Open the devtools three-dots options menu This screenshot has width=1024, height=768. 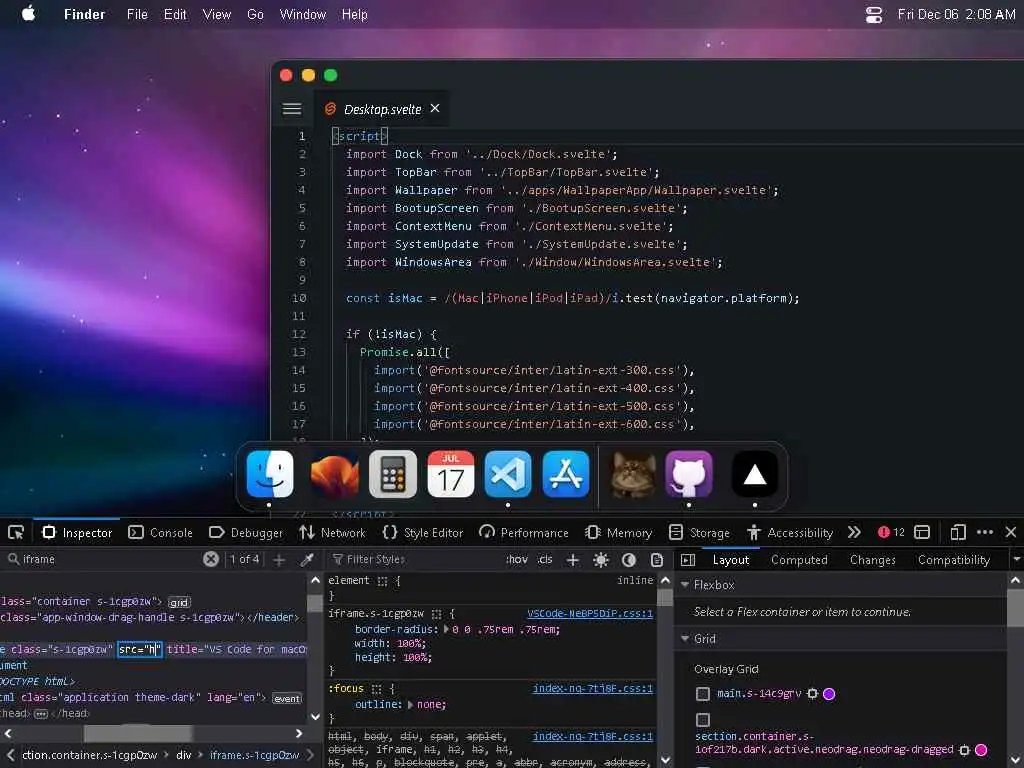tap(985, 533)
